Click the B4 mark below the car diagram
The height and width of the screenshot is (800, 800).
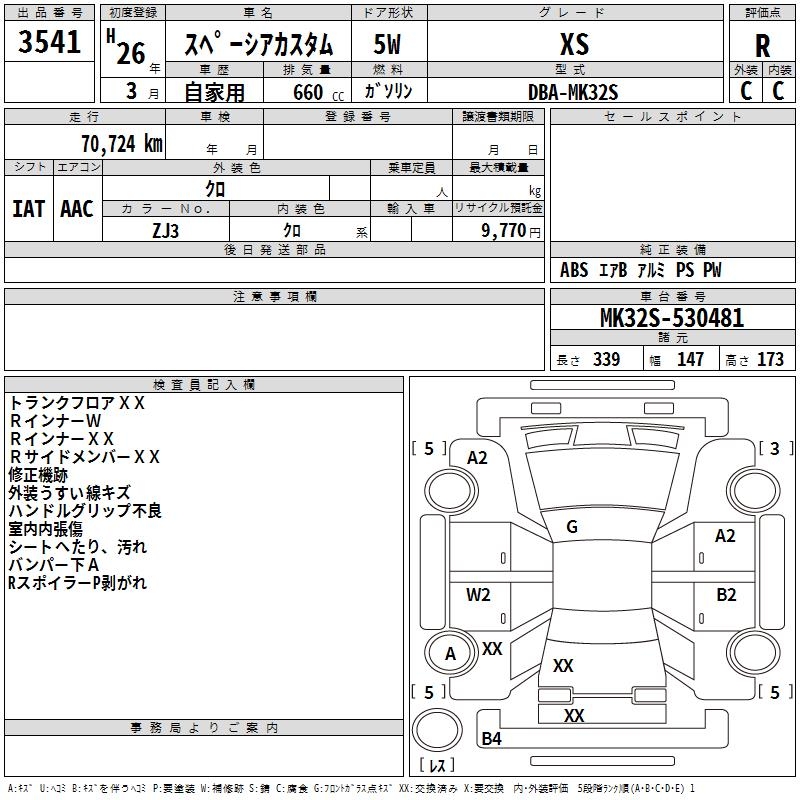click(x=492, y=739)
